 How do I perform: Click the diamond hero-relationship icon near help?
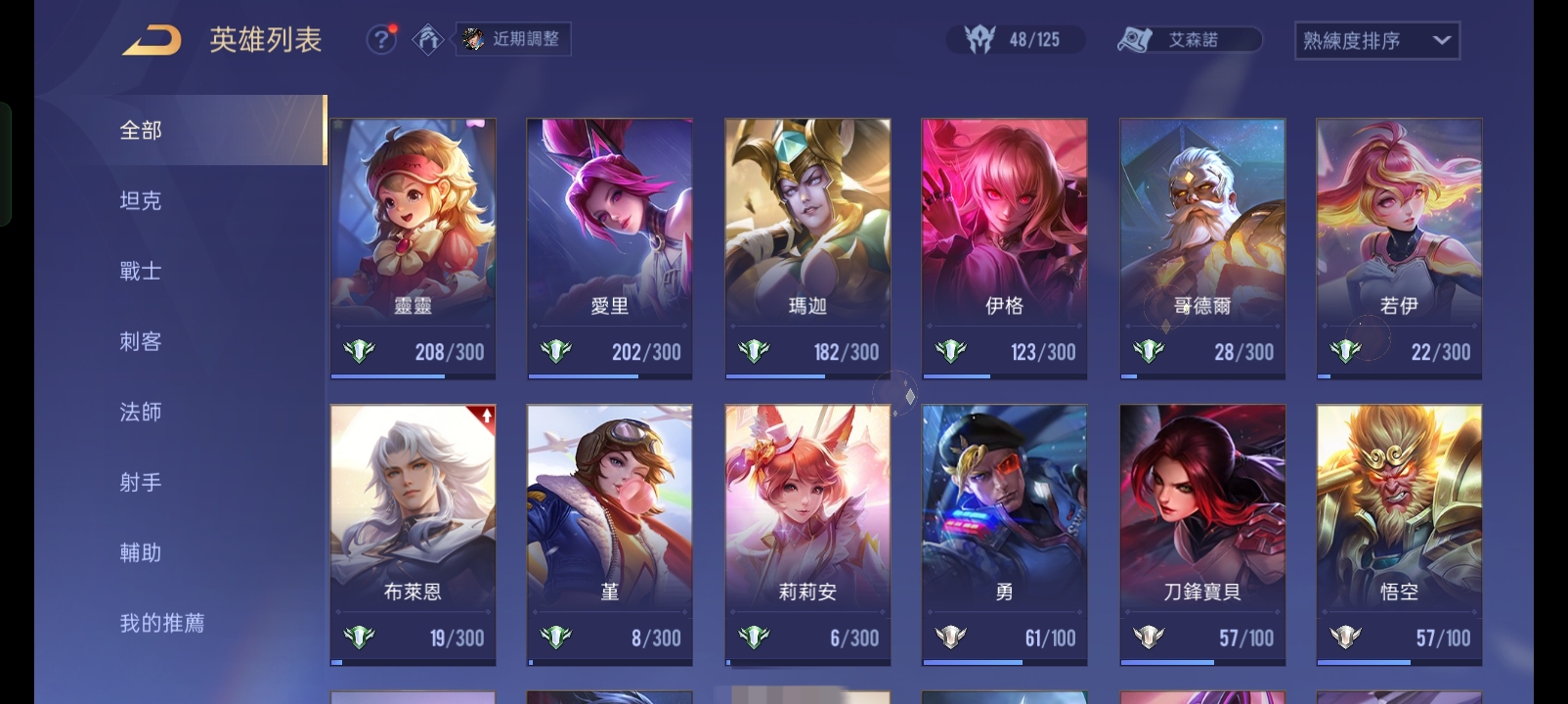pyautogui.click(x=428, y=39)
